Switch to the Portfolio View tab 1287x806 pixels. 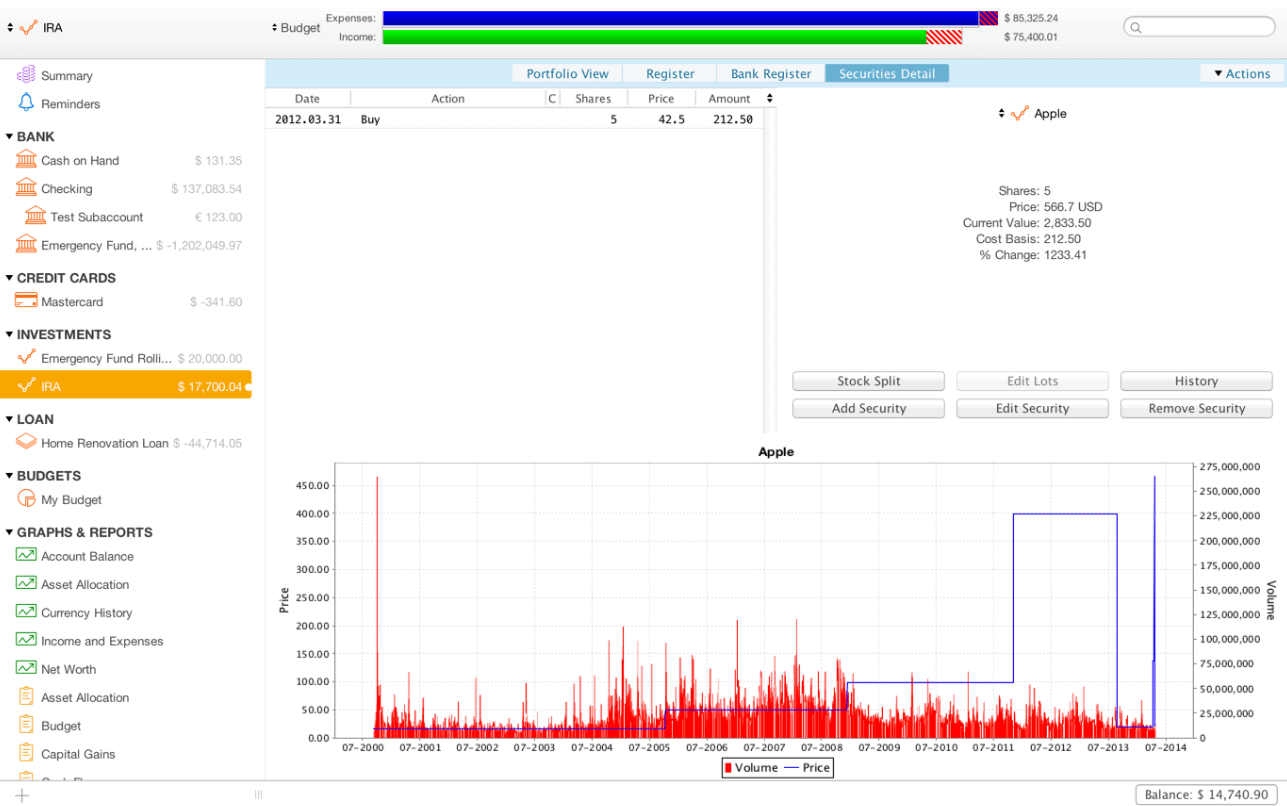tap(567, 73)
